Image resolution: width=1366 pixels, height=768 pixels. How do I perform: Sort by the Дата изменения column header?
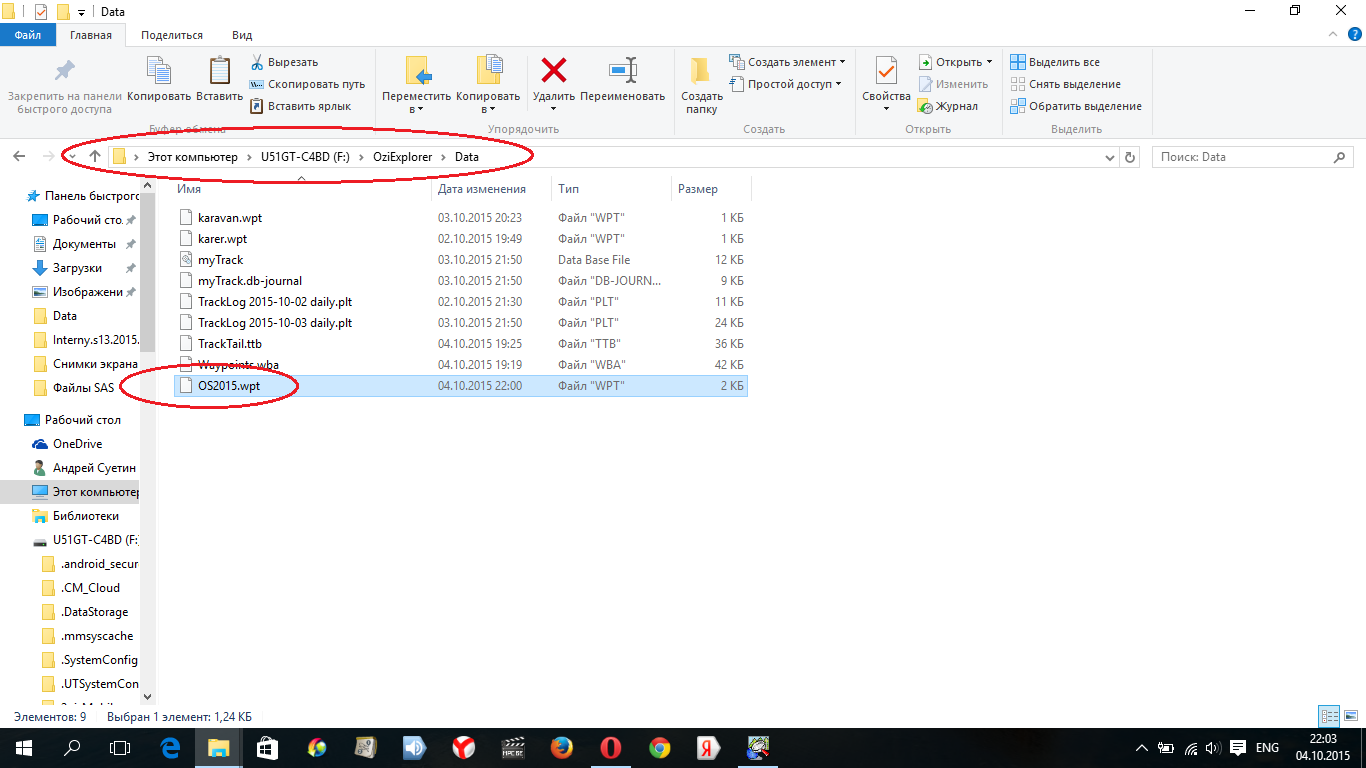tap(482, 189)
